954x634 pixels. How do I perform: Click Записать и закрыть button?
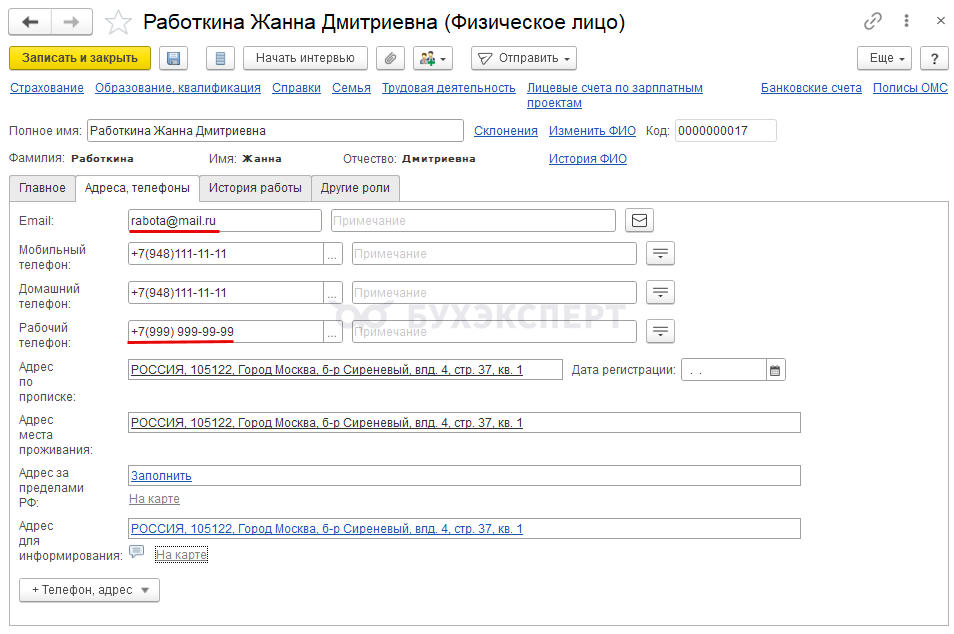(80, 58)
